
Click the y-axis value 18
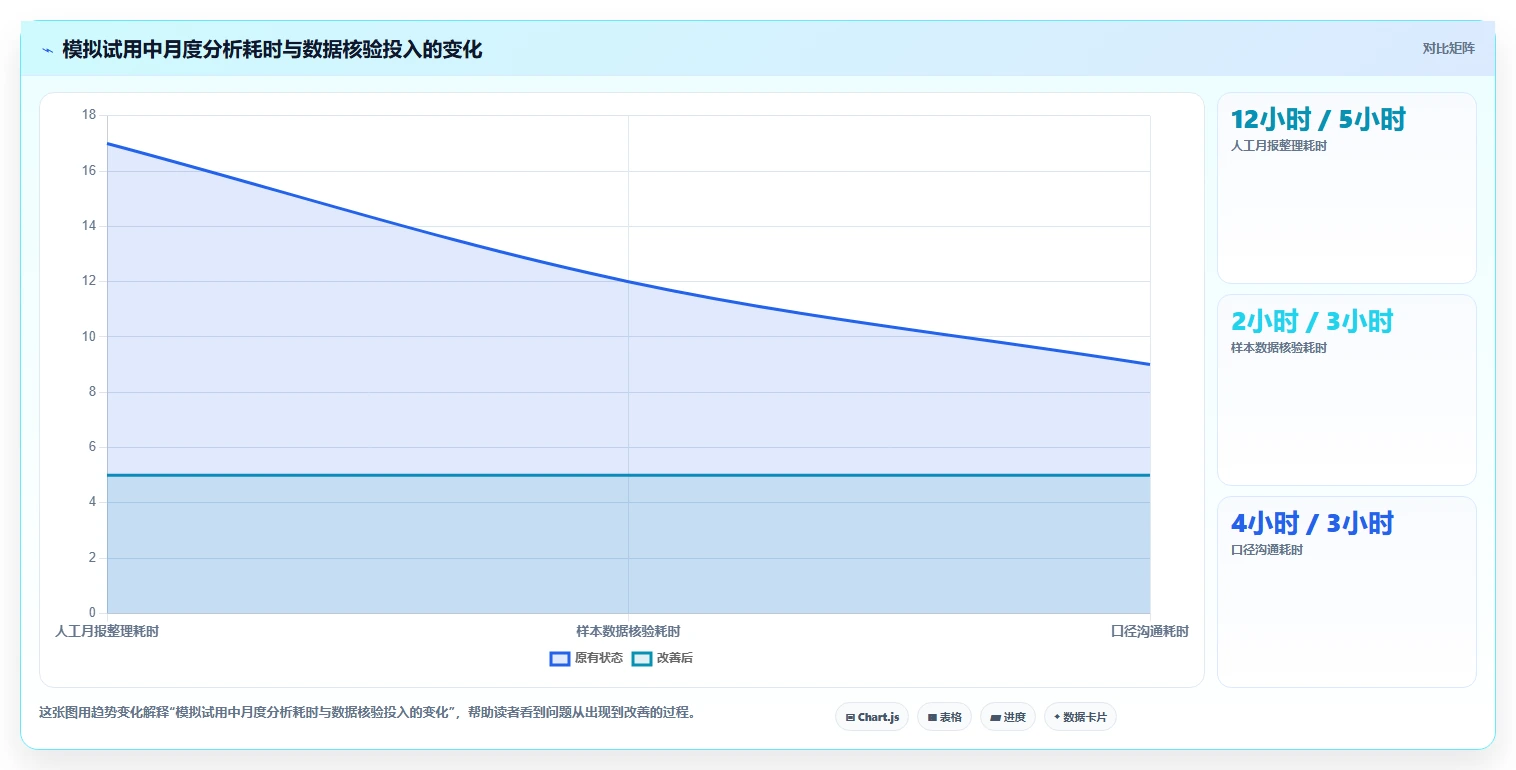[x=89, y=115]
